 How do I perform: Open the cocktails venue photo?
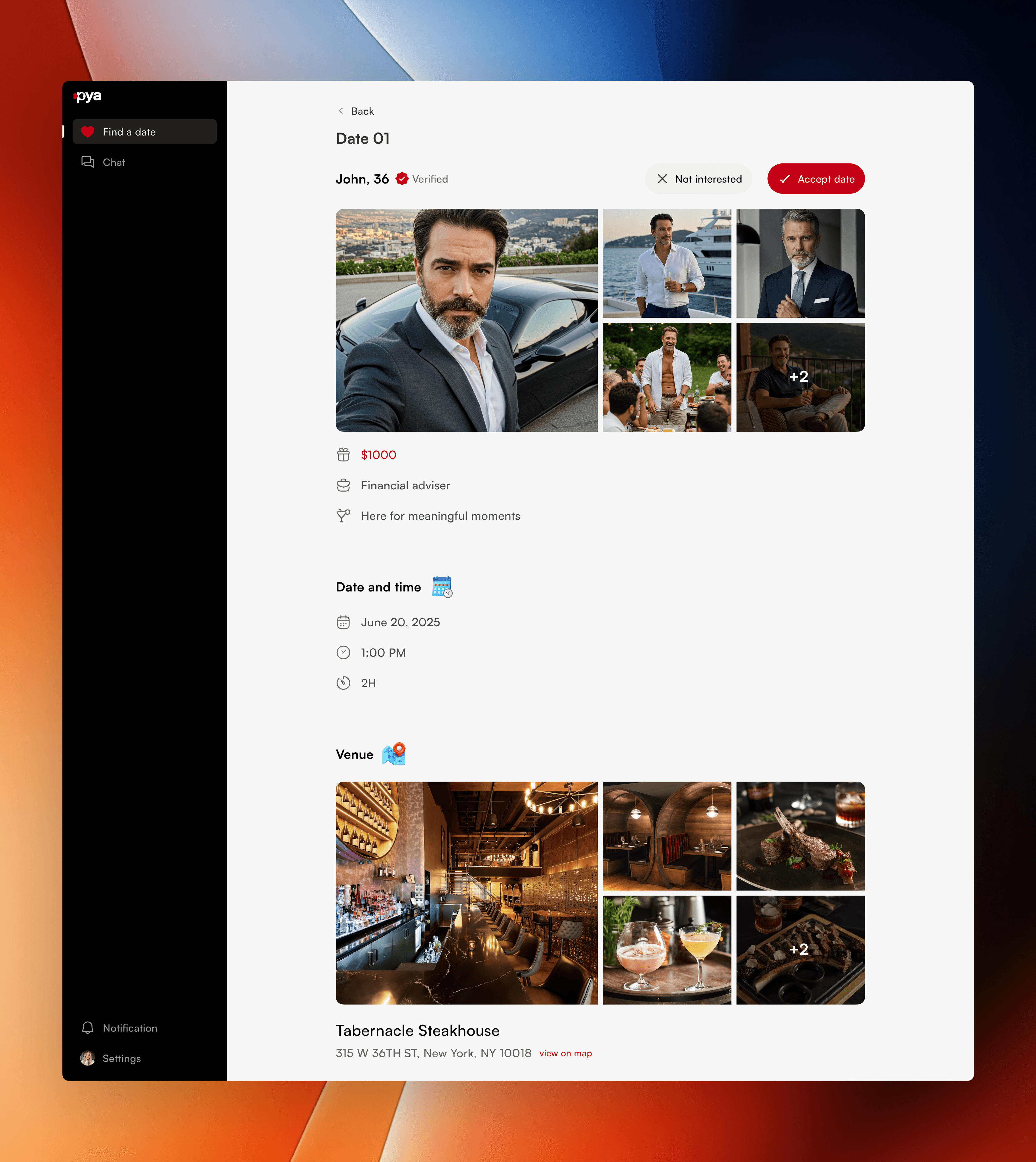pyautogui.click(x=667, y=950)
